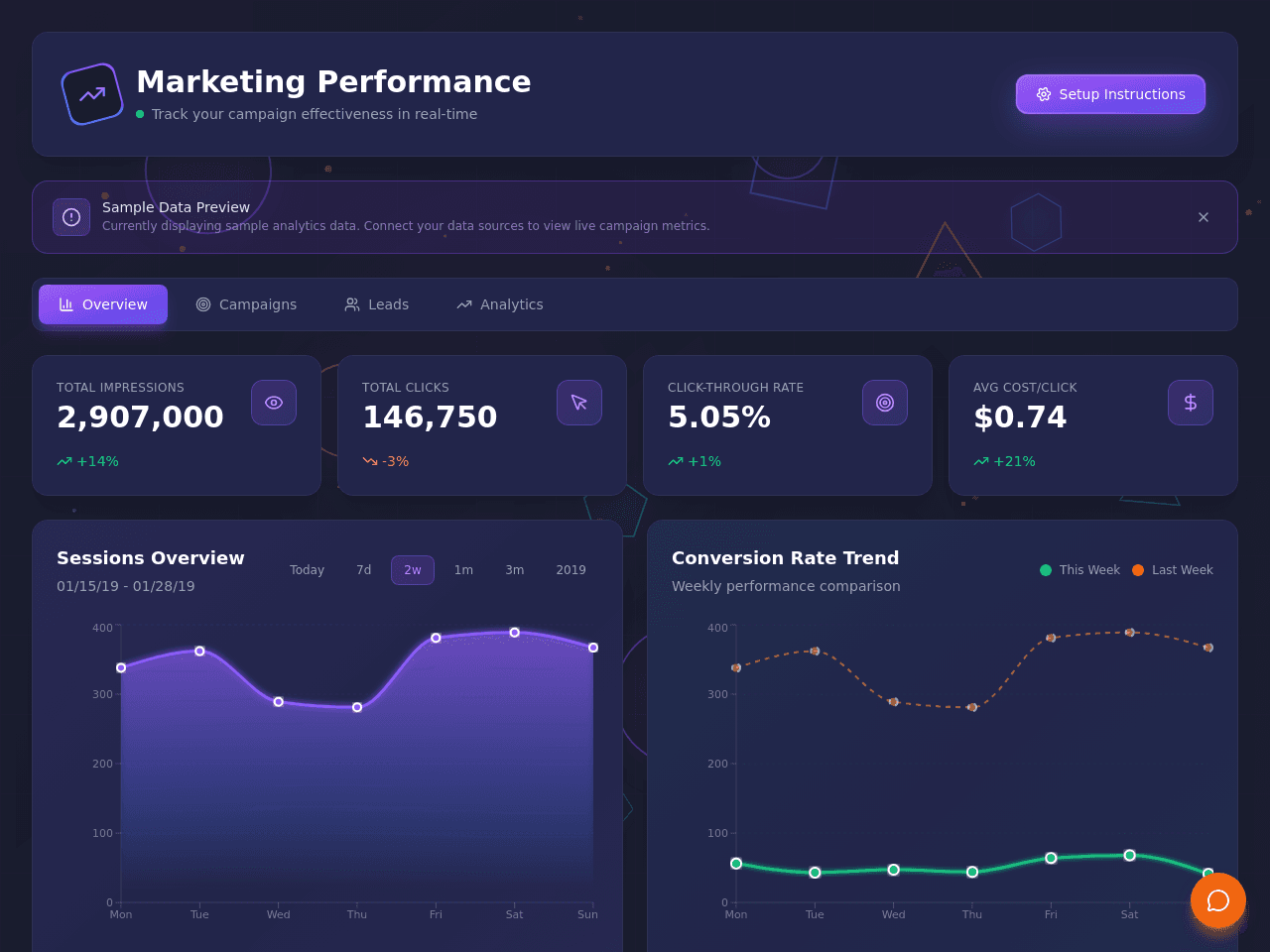Click the dollar icon on the Avg Cost/Click card
1270x952 pixels.
tap(1191, 403)
